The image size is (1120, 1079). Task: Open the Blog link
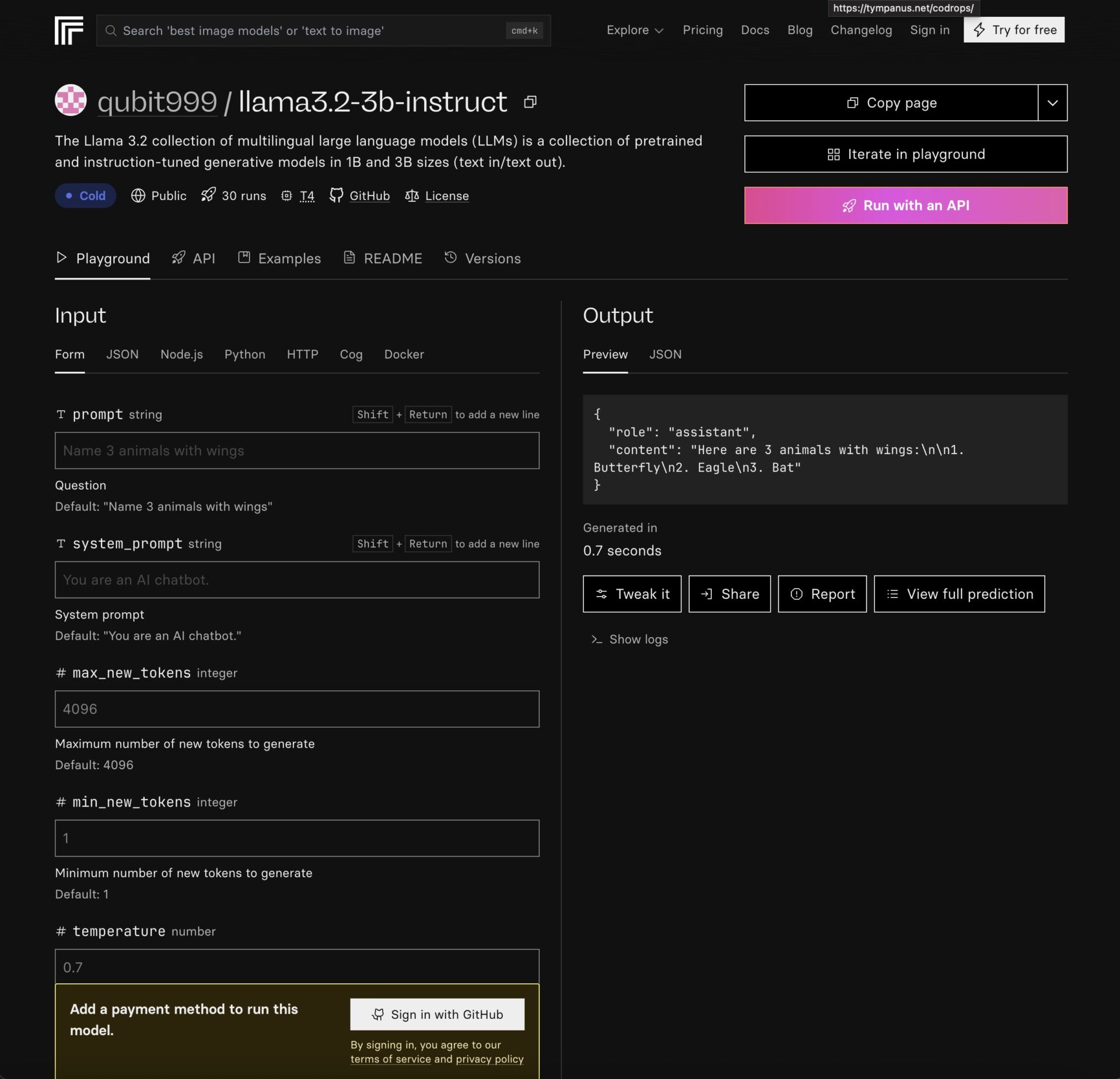pyautogui.click(x=800, y=30)
